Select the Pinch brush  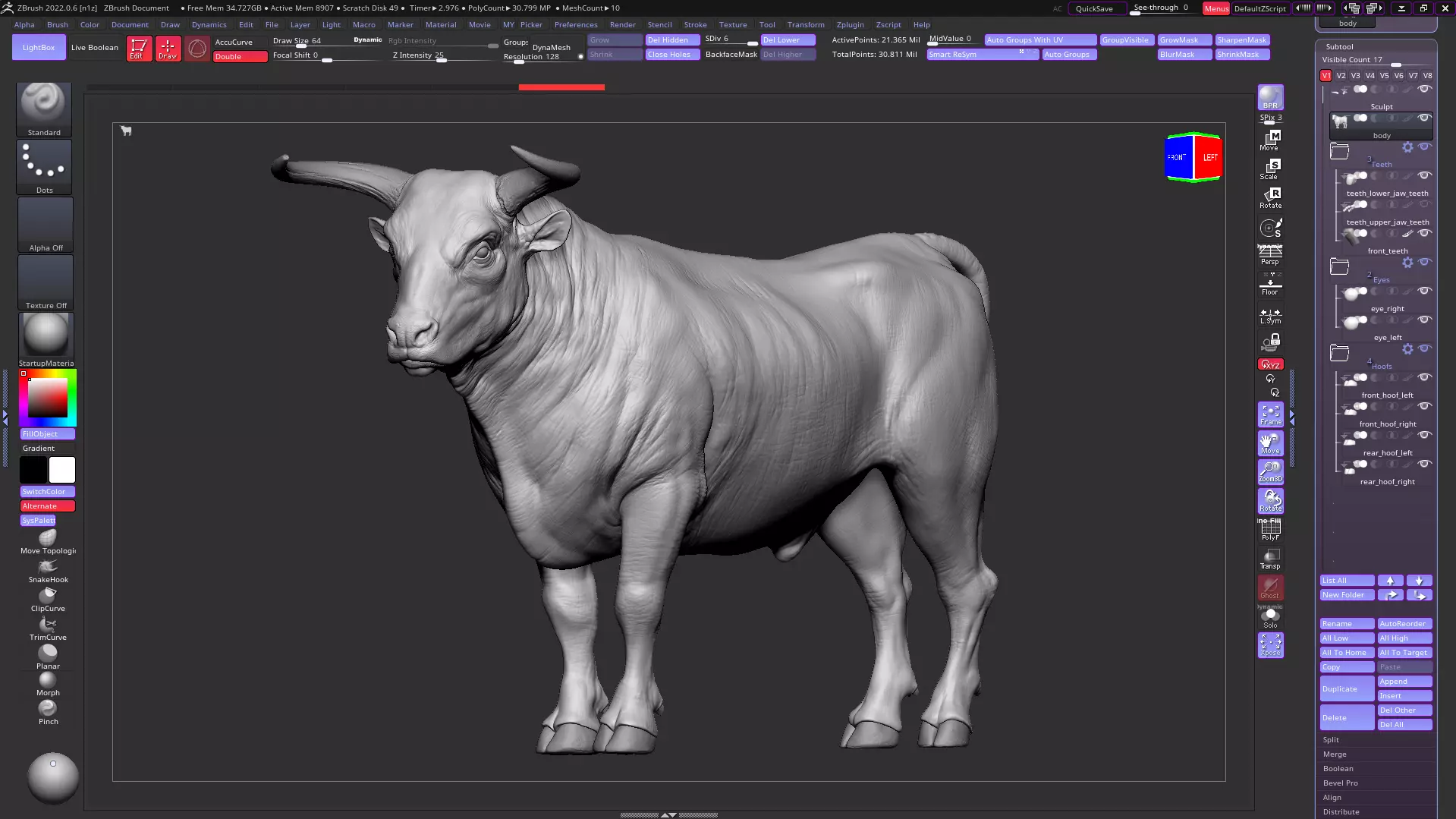tap(48, 712)
